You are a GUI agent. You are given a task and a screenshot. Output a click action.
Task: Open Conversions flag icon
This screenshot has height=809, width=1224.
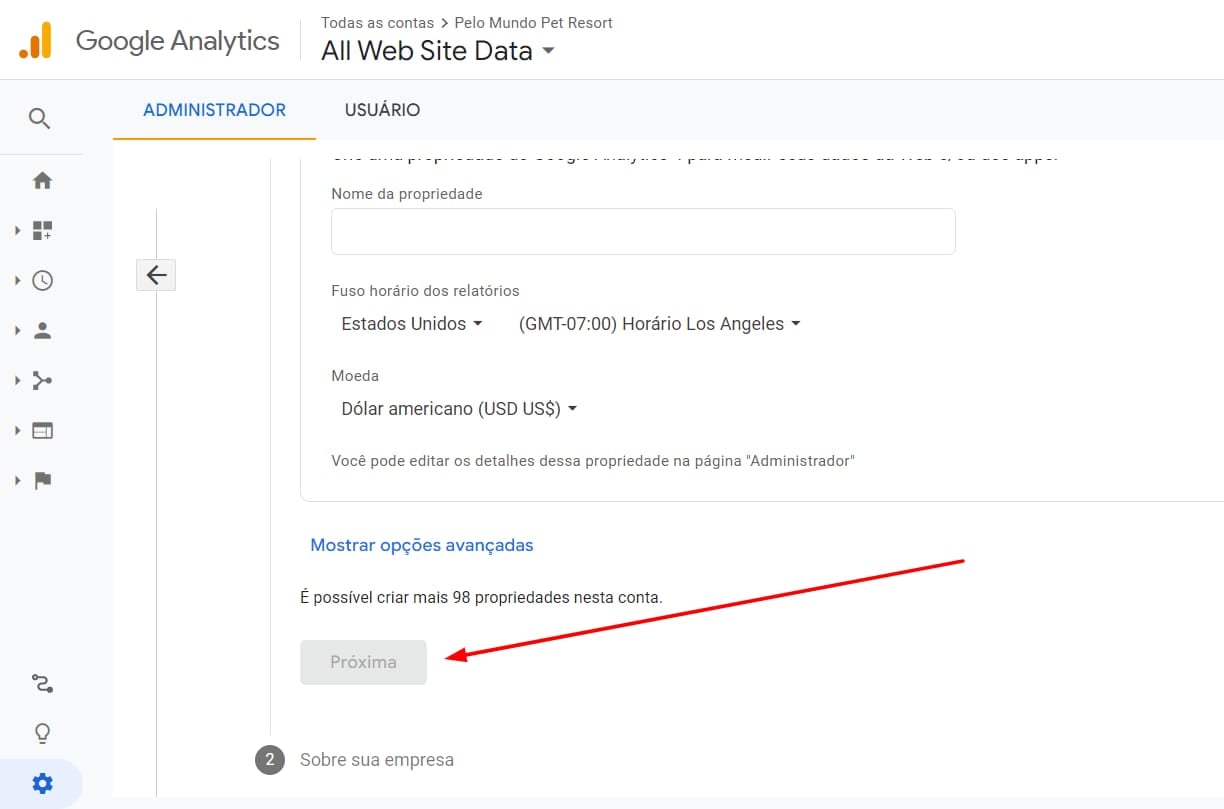coord(42,481)
